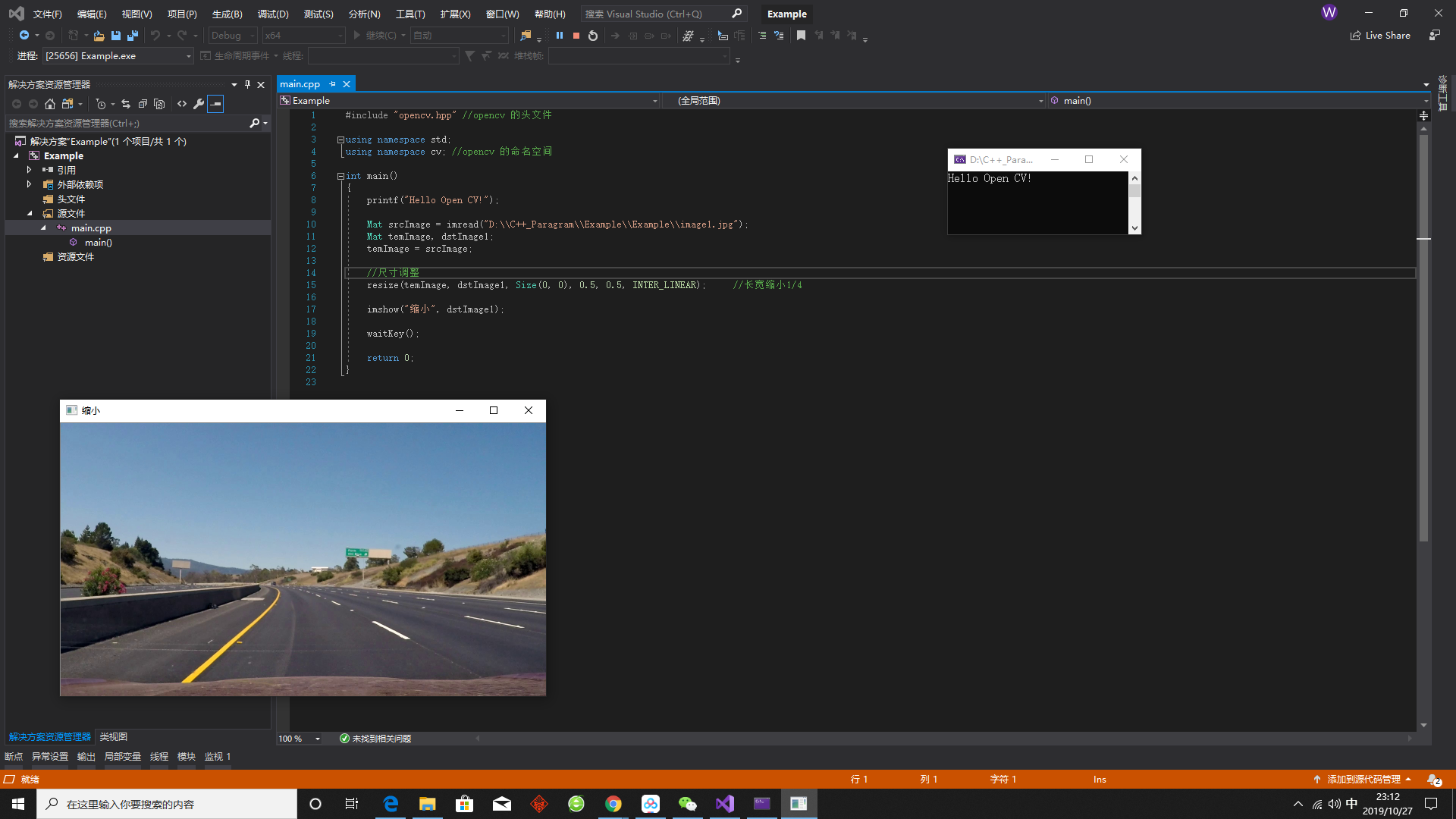Open the x64 platform dropdown
This screenshot has height=819, width=1456.
341,35
